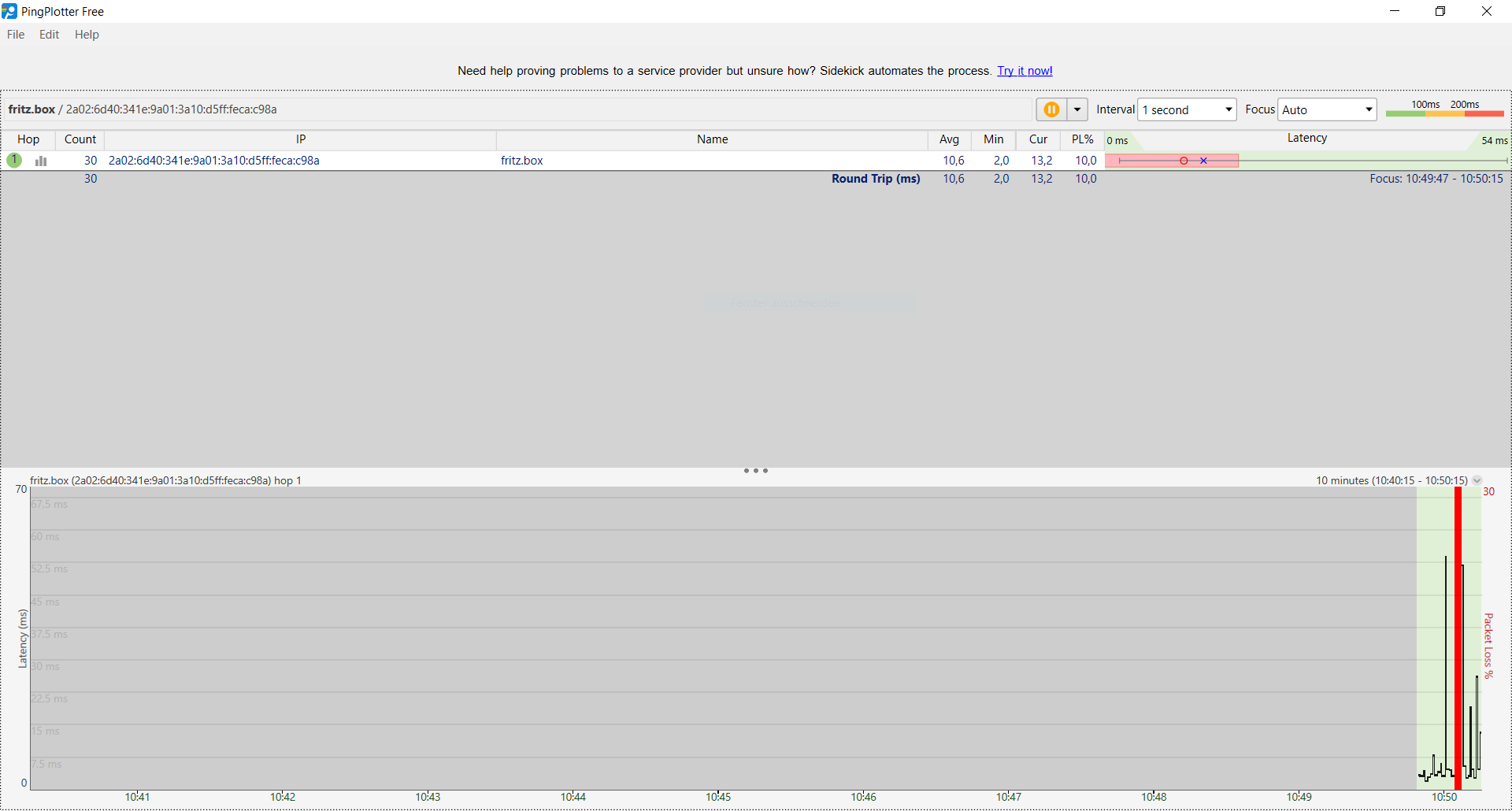Click hop 1 minimum value 2,0

tap(1001, 161)
